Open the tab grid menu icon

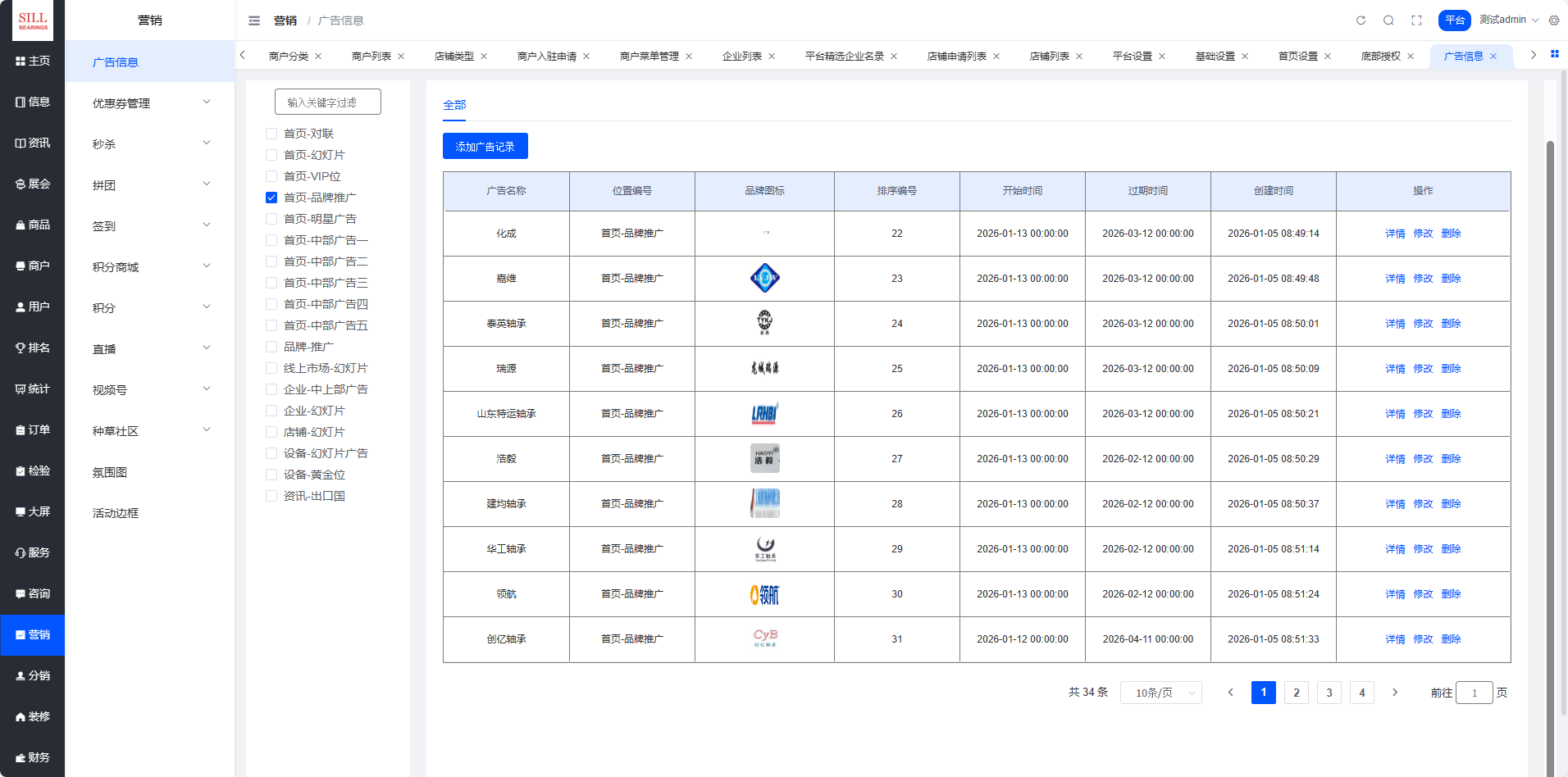(1554, 54)
